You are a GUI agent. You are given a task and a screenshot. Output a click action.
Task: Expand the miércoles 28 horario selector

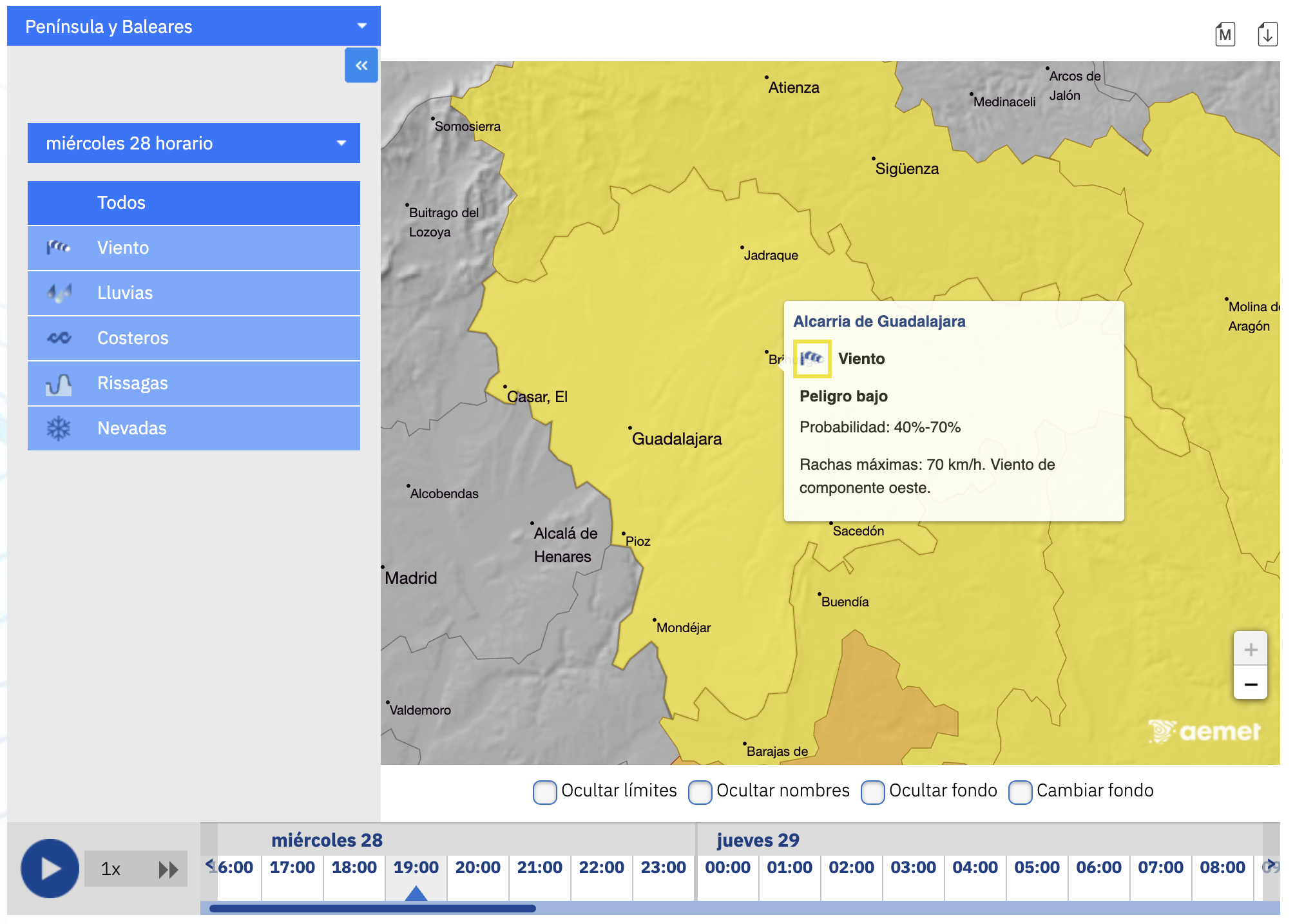coord(194,143)
